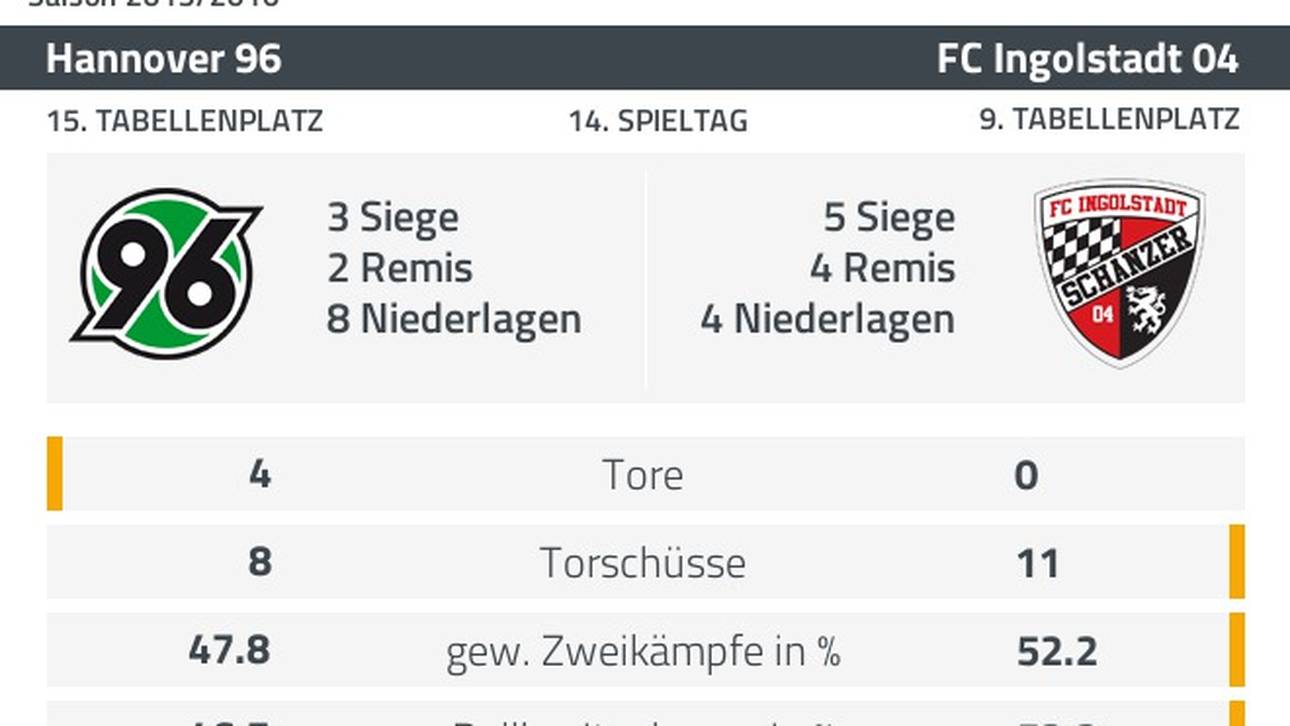The width and height of the screenshot is (1290, 726).
Task: Click the 14. Spieltag label
Action: pos(658,121)
